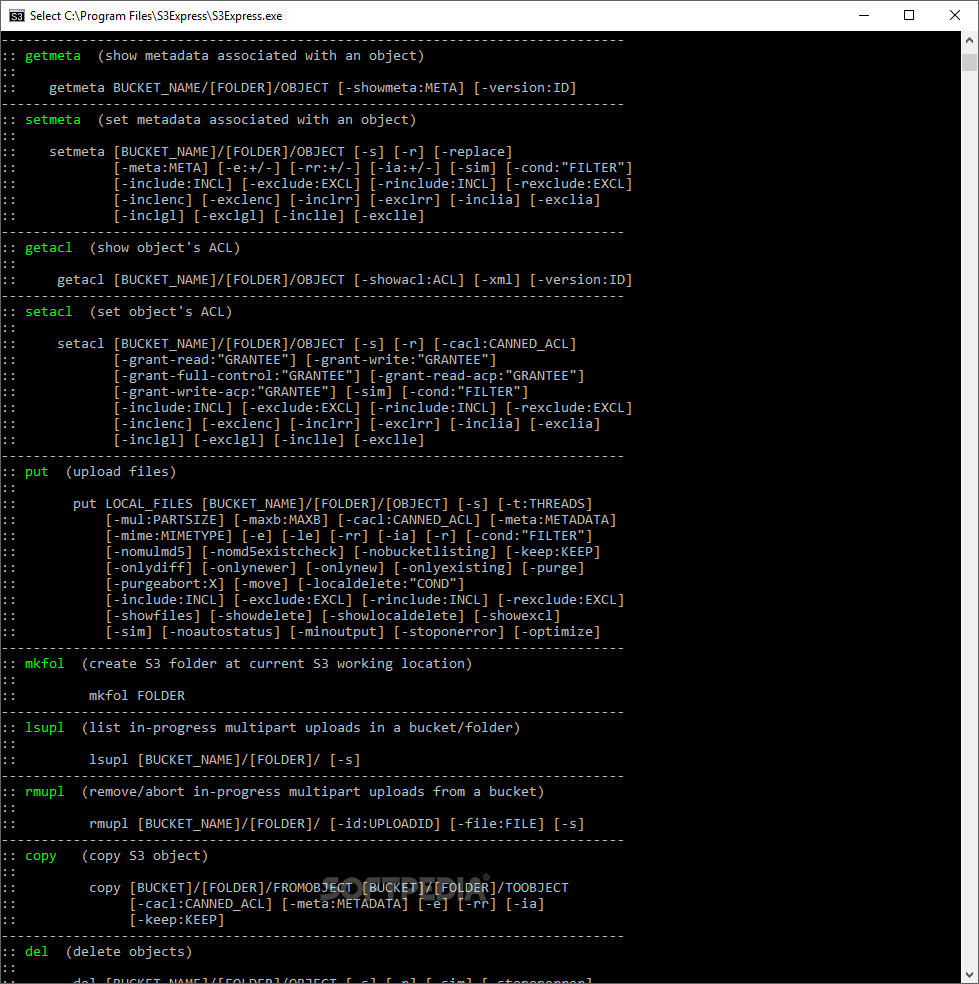Click the green 'setacl' command name
Viewport: 979px width, 984px height.
(48, 312)
